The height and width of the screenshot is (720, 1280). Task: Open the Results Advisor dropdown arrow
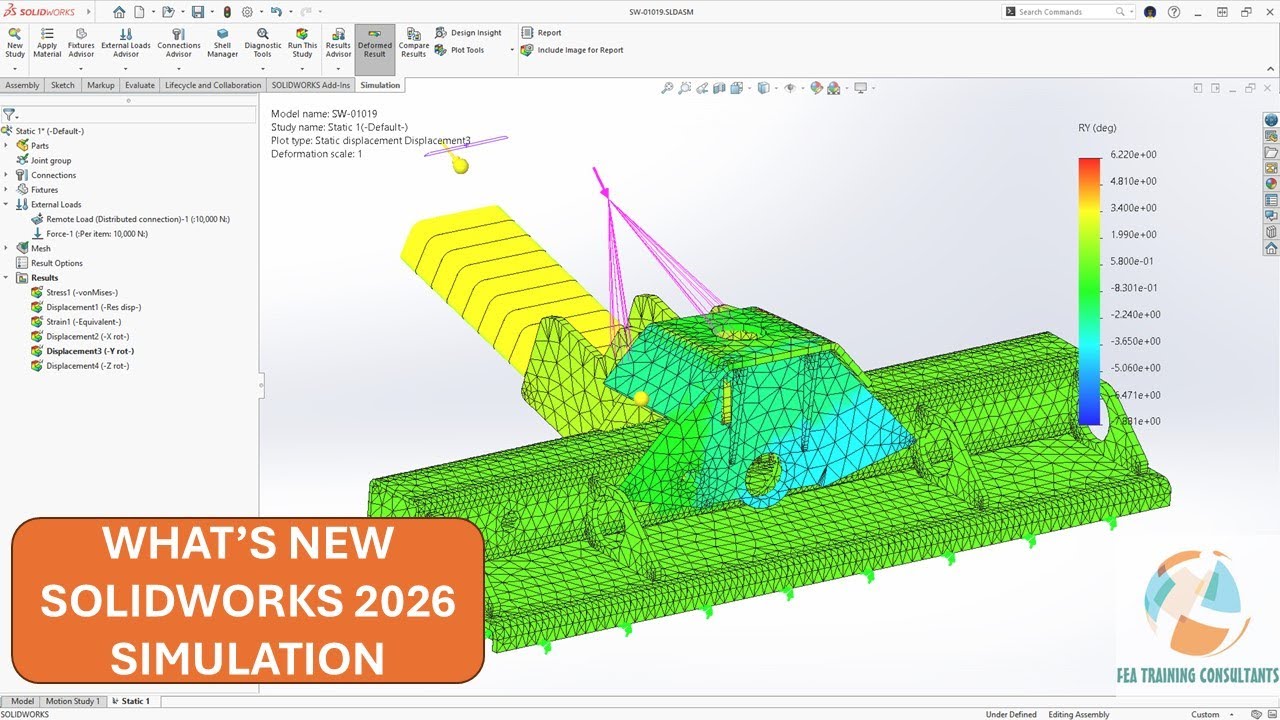coord(338,68)
